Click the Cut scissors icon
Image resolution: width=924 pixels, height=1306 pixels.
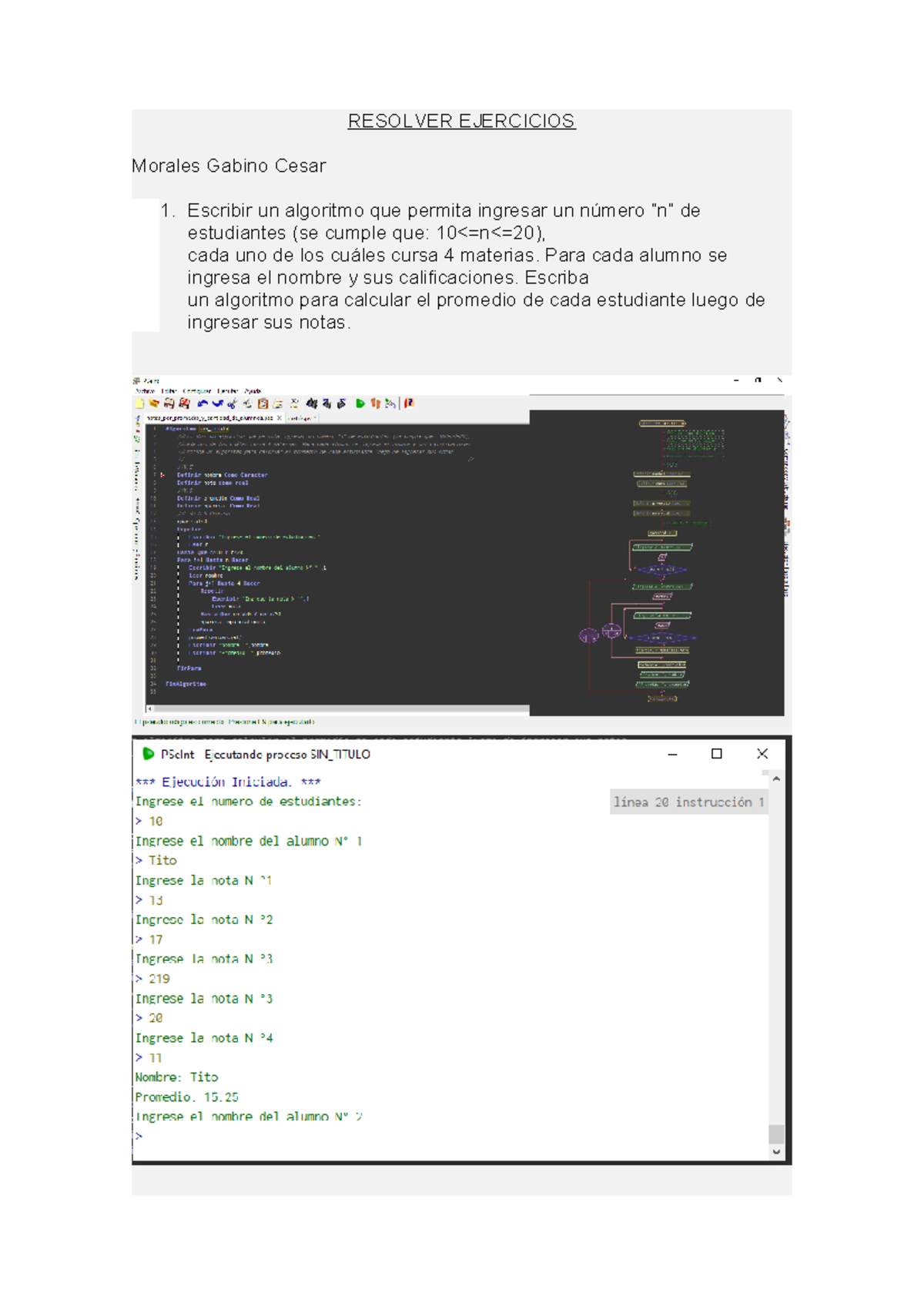pyautogui.click(x=233, y=404)
